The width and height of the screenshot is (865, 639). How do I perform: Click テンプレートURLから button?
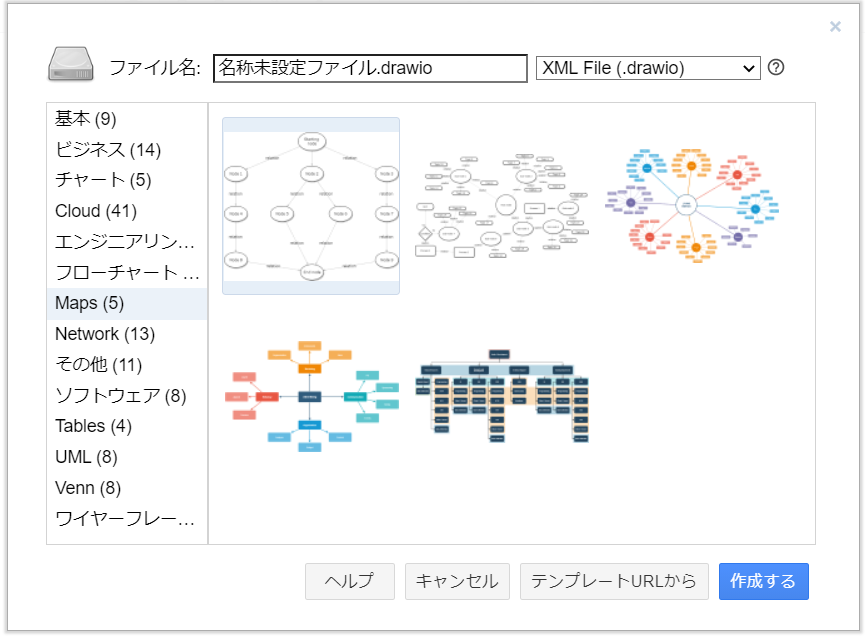[x=611, y=581]
